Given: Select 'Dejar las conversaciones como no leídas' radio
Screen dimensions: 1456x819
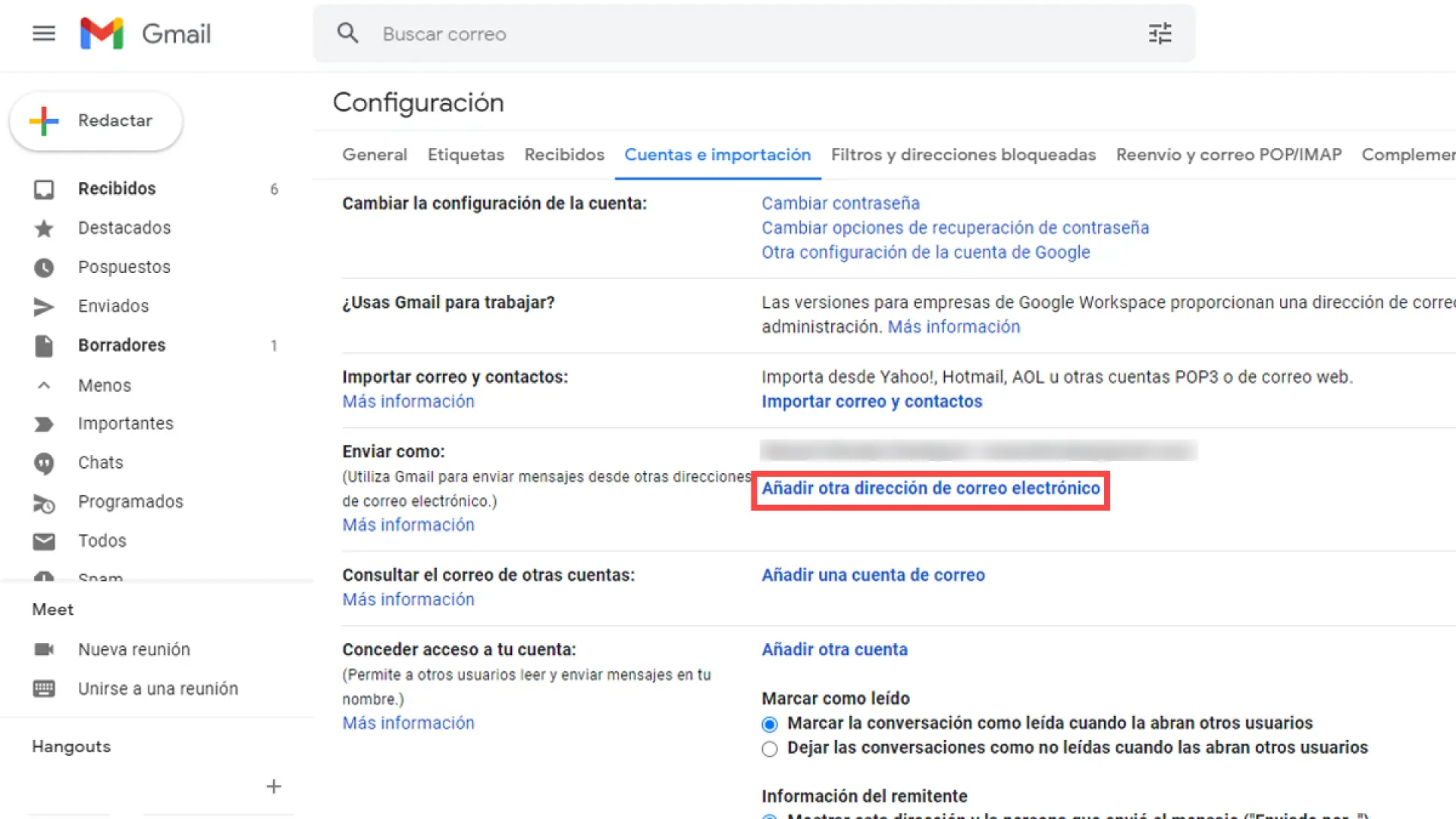Looking at the screenshot, I should coord(770,749).
